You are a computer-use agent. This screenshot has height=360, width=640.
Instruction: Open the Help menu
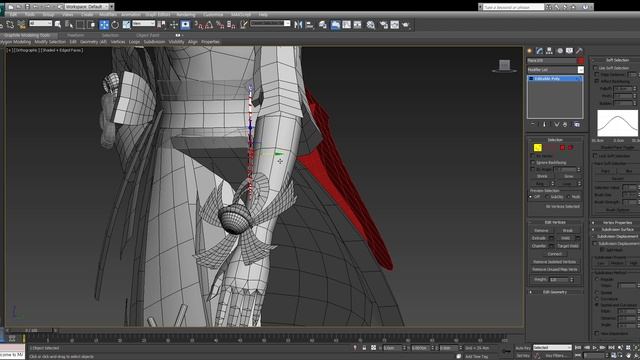(x=263, y=15)
